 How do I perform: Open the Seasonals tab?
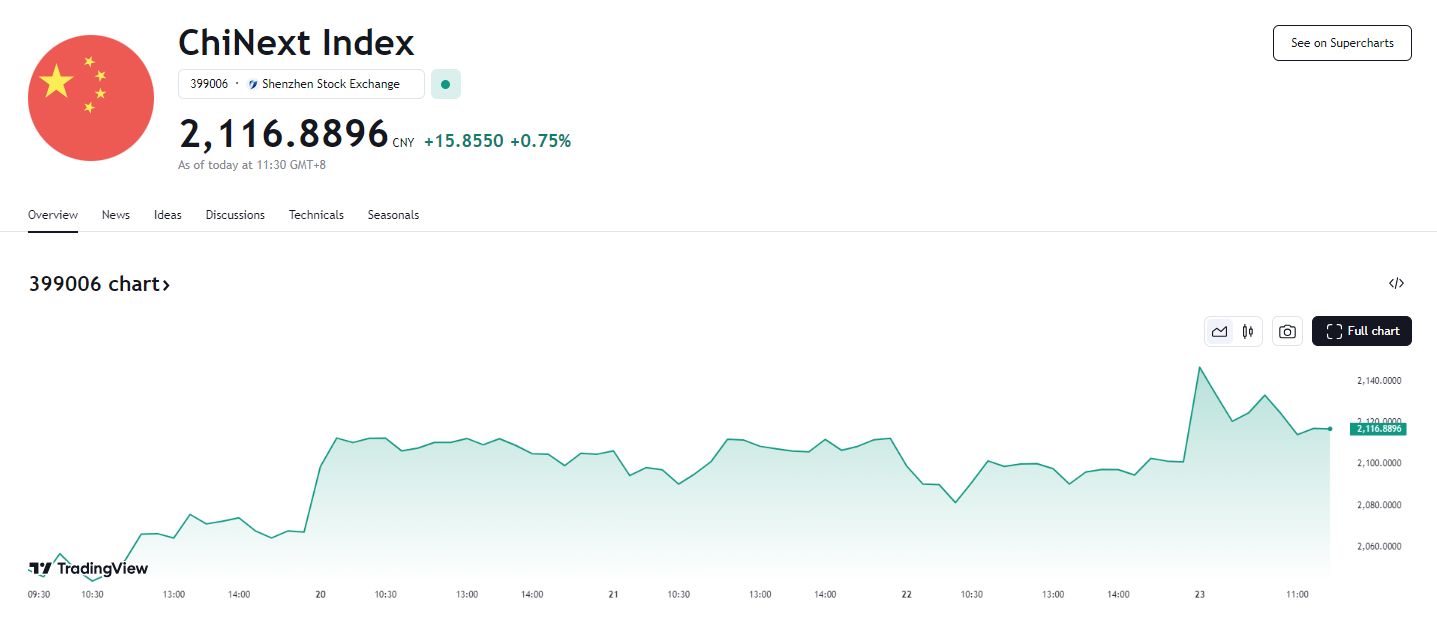393,215
